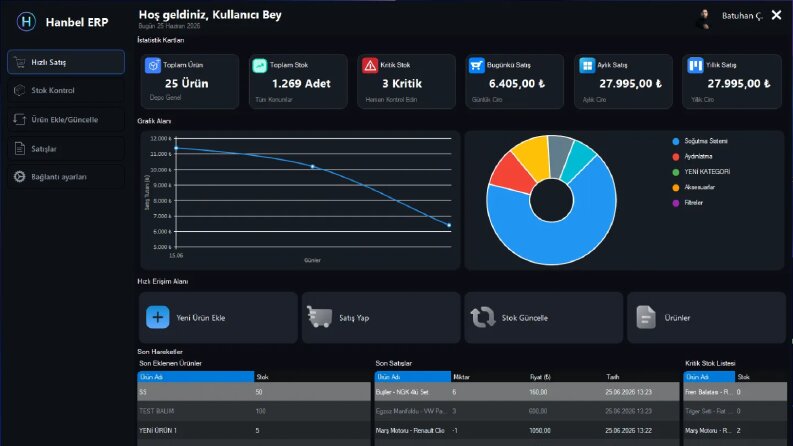This screenshot has height=446, width=793.
Task: Toggle Aydınlatma legend swatch
Action: 676,157
